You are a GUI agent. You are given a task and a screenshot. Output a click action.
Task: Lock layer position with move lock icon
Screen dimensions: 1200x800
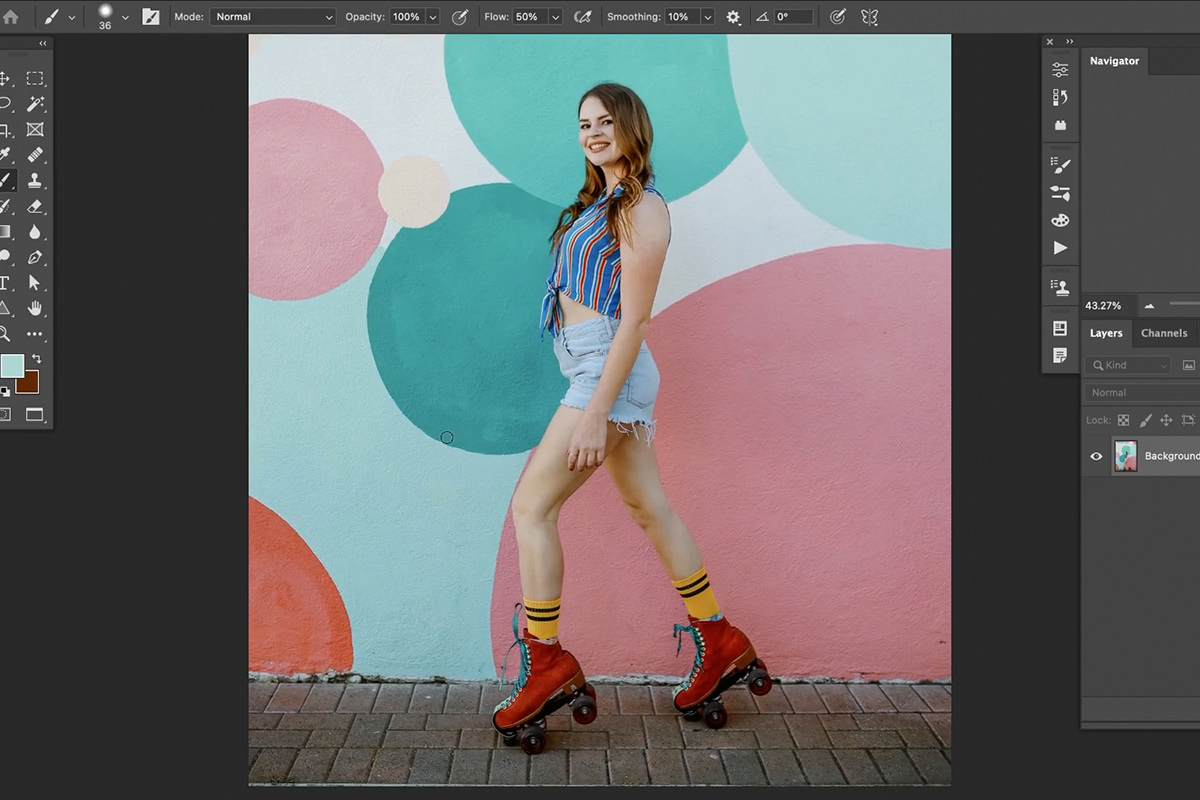(1166, 420)
